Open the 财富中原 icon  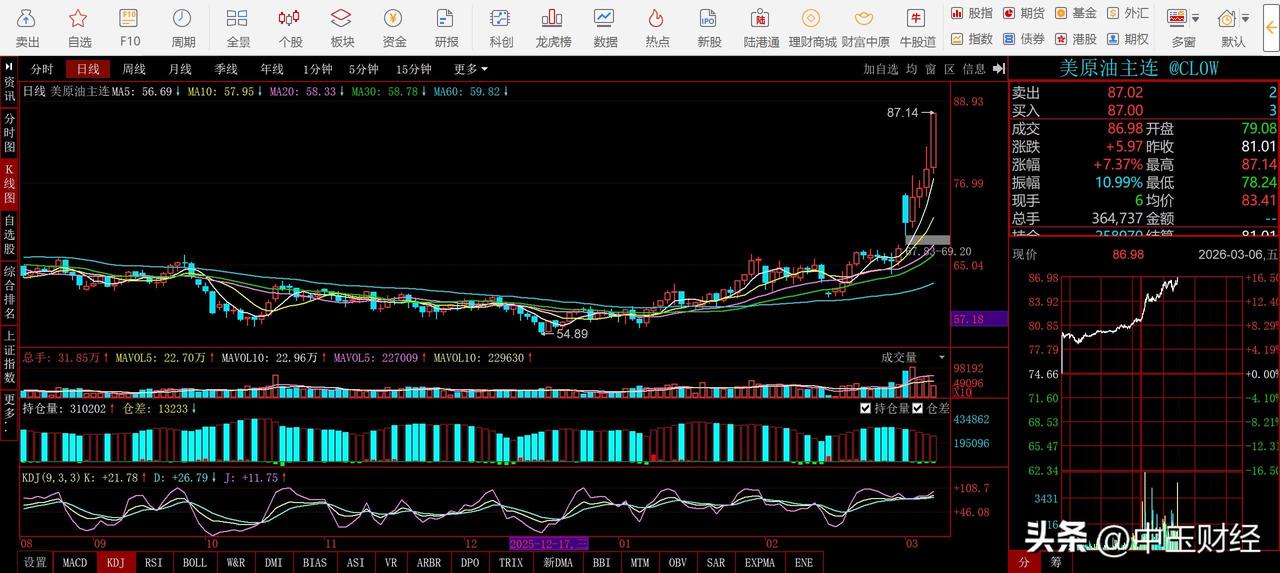click(865, 28)
